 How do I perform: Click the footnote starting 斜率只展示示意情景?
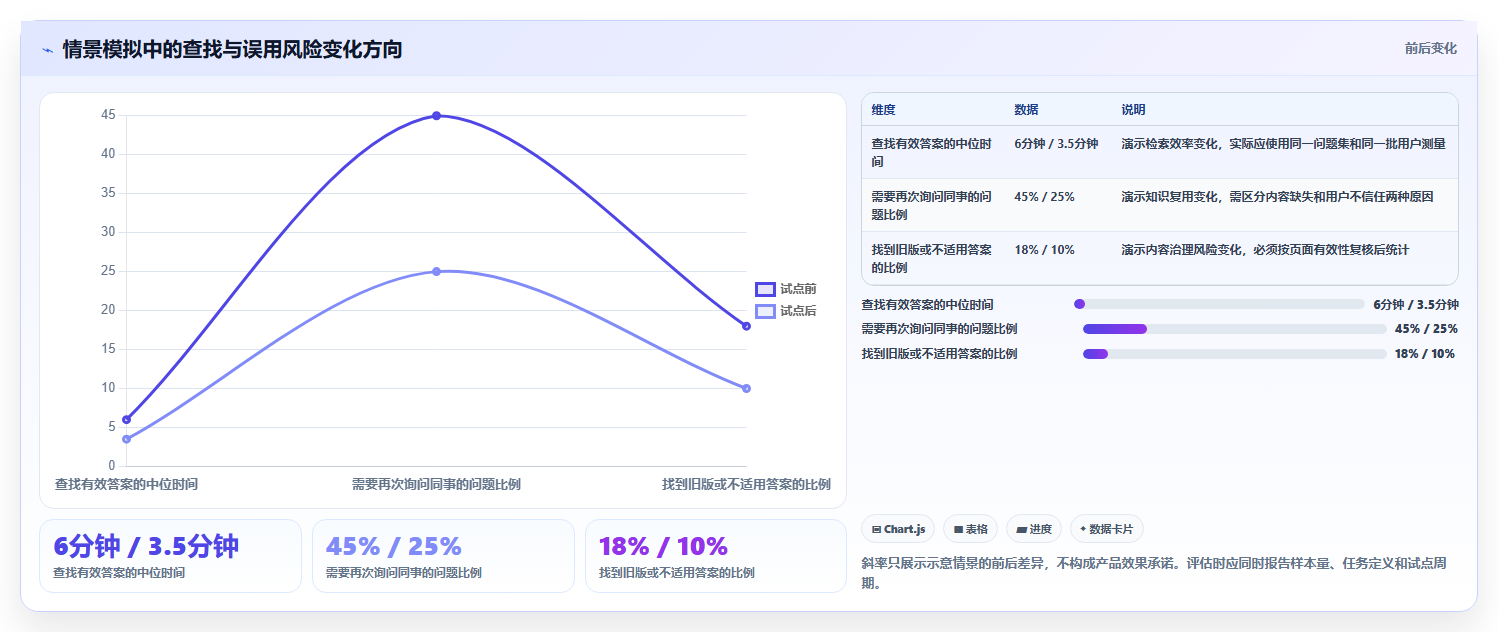[1154, 573]
